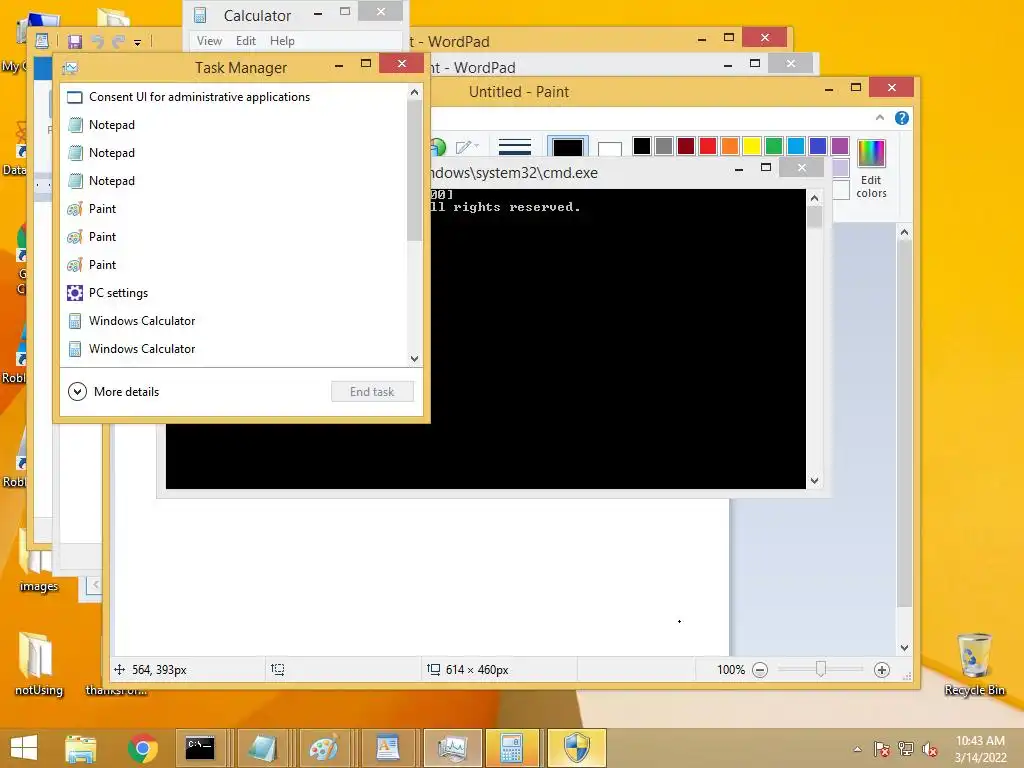Open Paint Help question mark icon

point(902,118)
